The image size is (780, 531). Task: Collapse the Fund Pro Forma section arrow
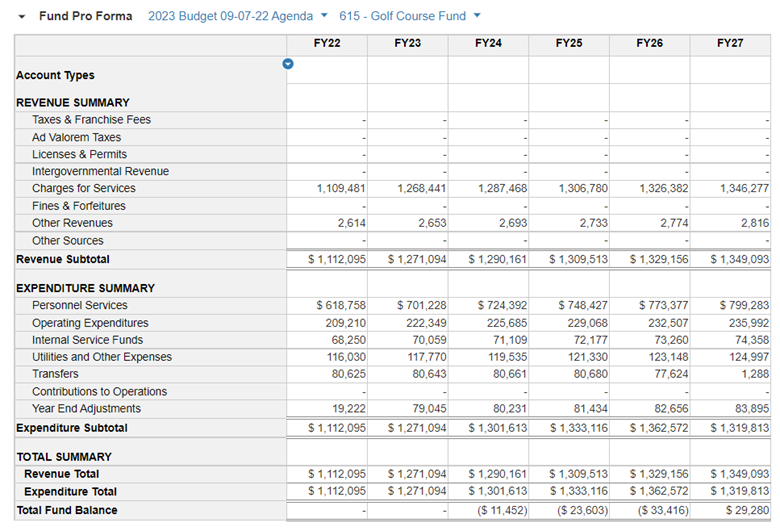[22, 17]
